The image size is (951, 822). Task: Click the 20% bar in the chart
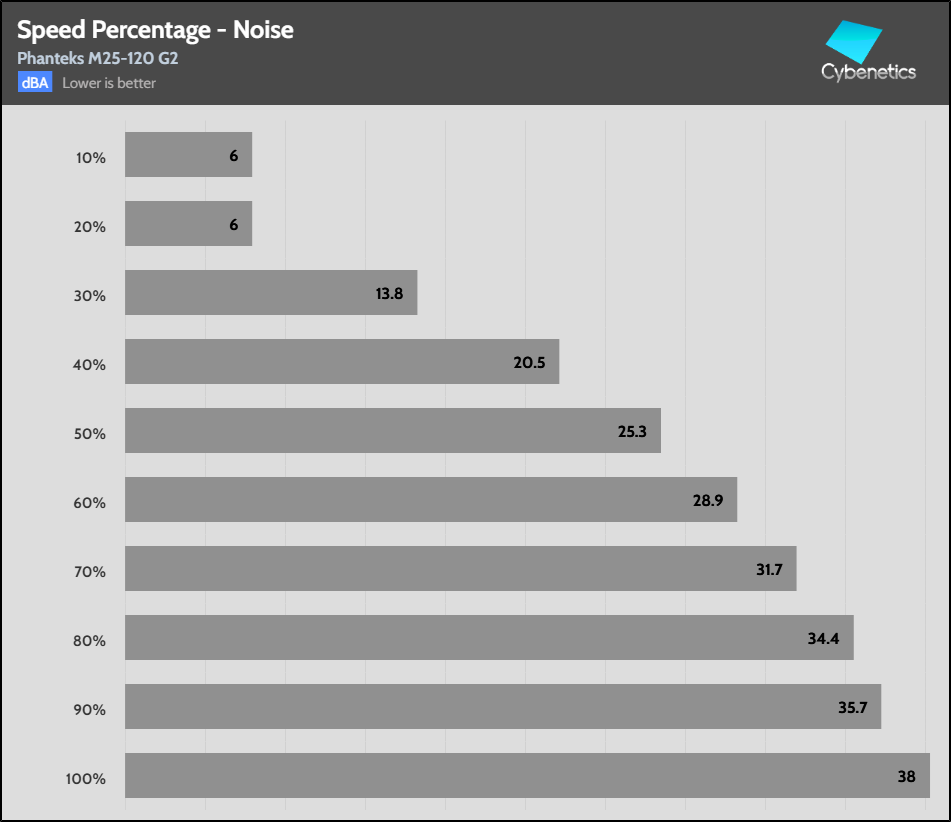click(188, 224)
